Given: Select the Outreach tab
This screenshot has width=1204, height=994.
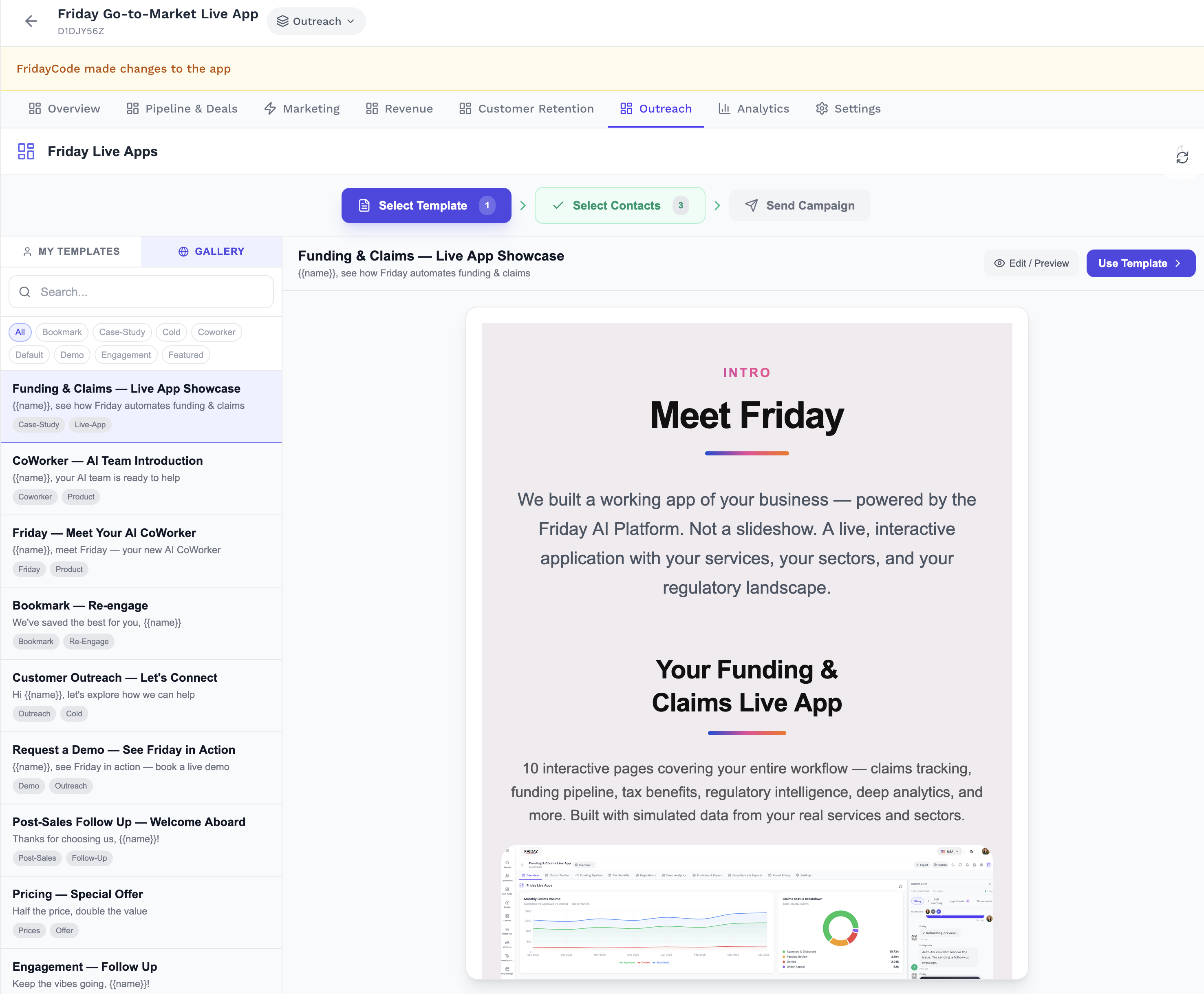Looking at the screenshot, I should point(656,109).
